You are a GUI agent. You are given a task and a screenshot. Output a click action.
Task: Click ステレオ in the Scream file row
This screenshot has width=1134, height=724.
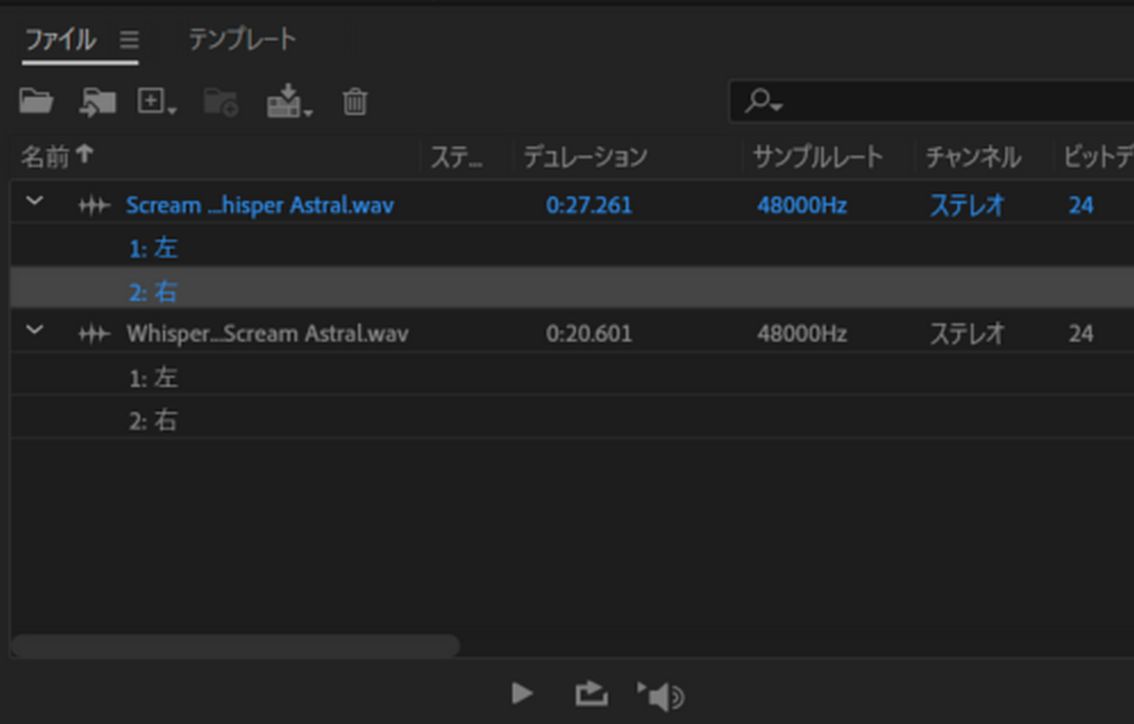968,205
